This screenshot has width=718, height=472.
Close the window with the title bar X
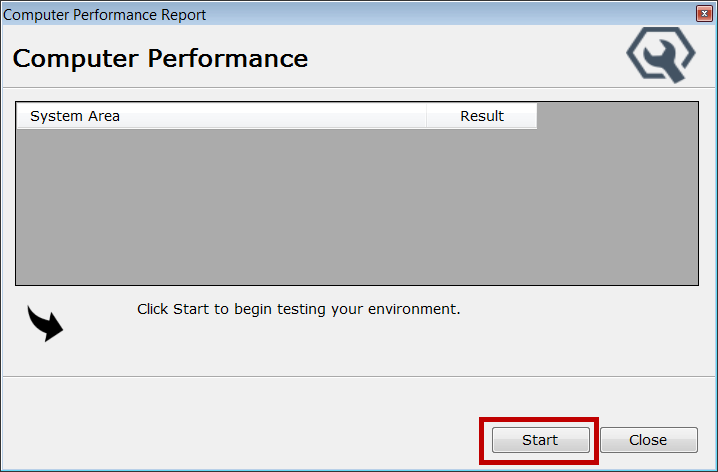point(706,14)
